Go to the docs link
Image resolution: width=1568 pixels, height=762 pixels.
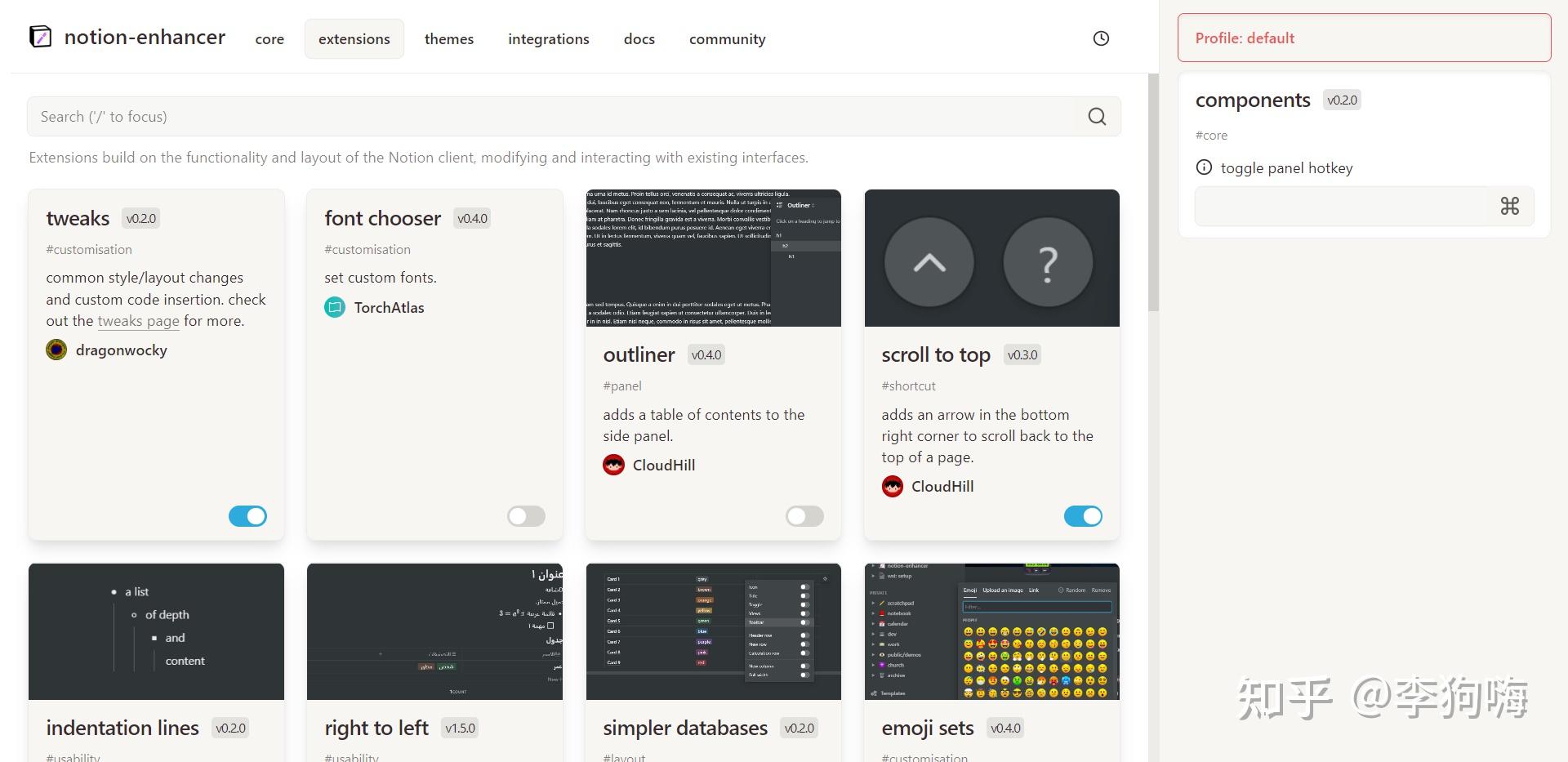click(x=639, y=39)
